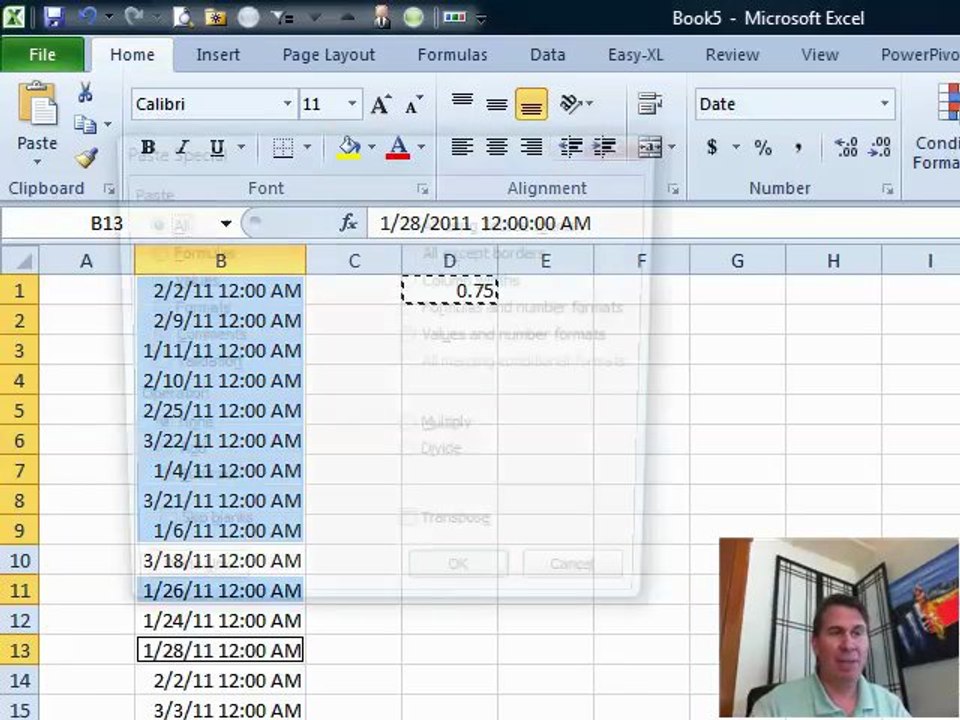Click the Wrap Text icon
The height and width of the screenshot is (720, 960).
click(649, 103)
